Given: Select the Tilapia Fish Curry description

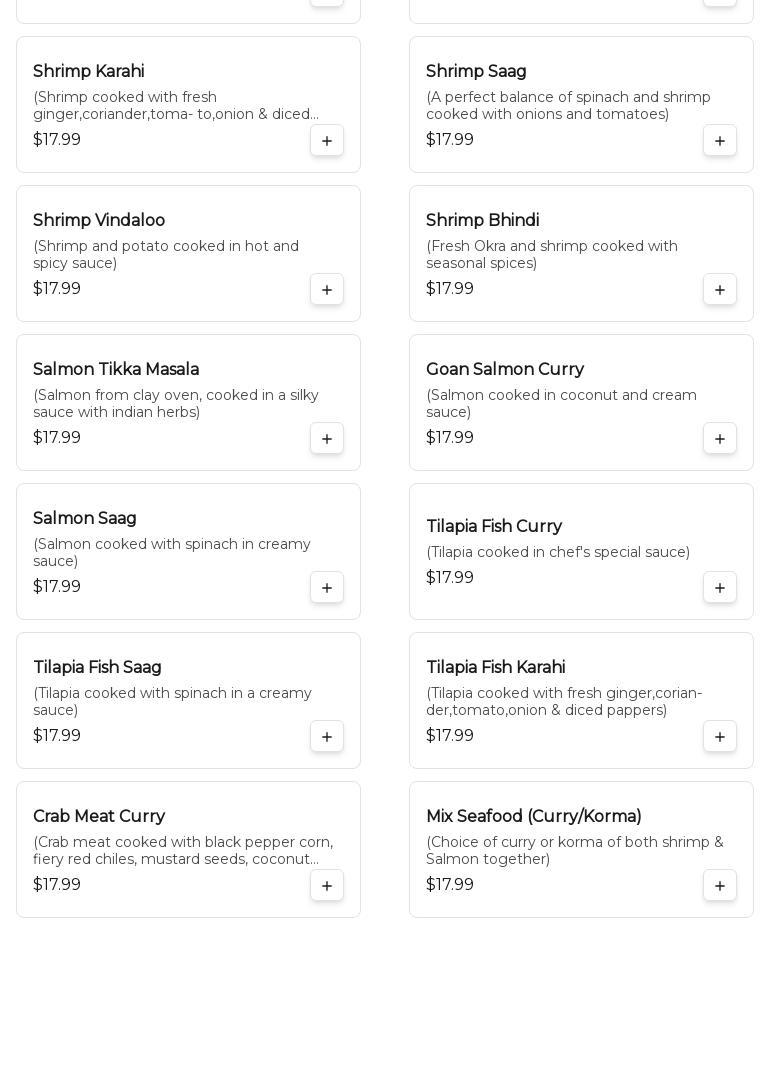Looking at the screenshot, I should 558,553.
